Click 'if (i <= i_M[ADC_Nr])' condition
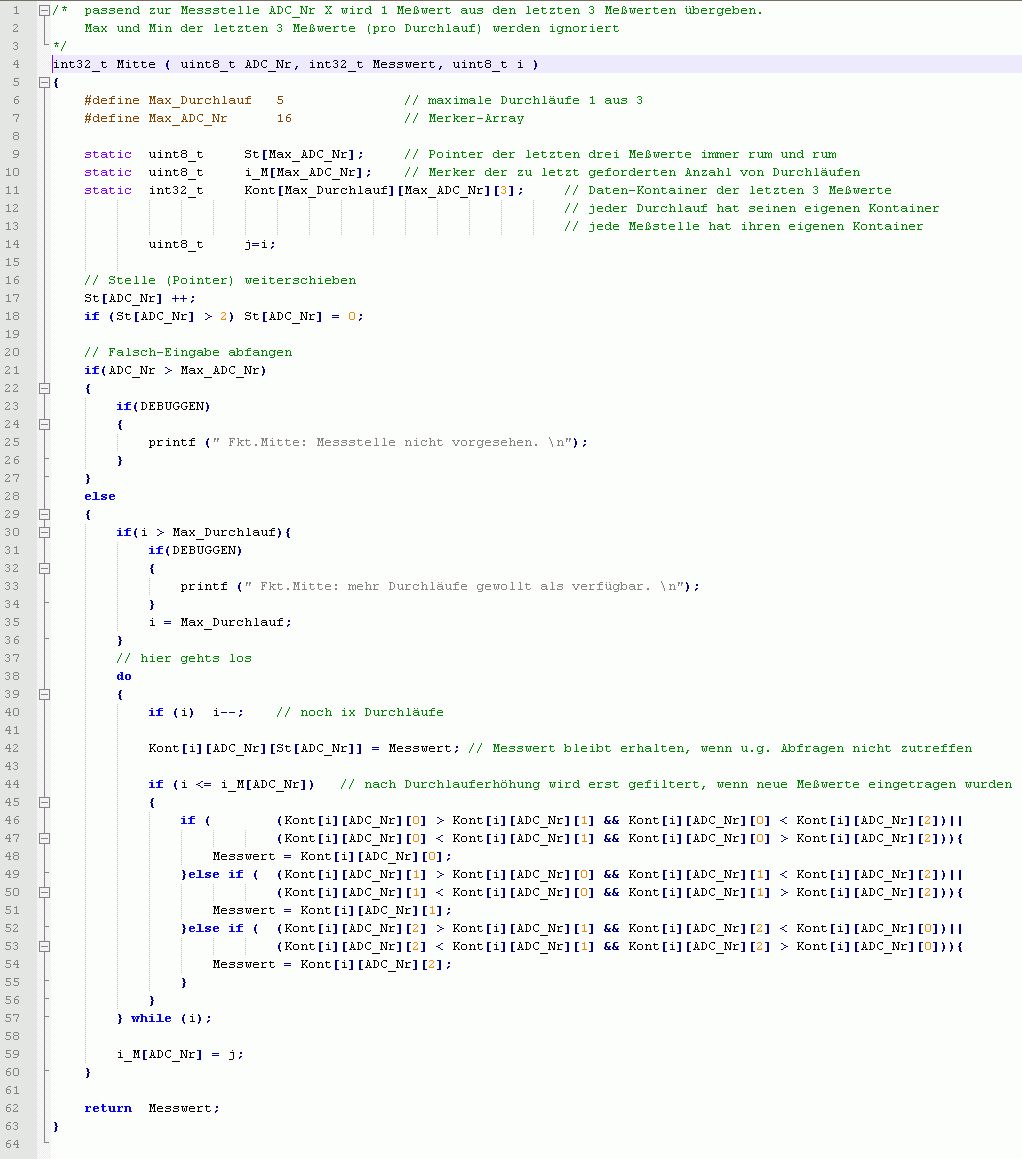 coord(231,784)
